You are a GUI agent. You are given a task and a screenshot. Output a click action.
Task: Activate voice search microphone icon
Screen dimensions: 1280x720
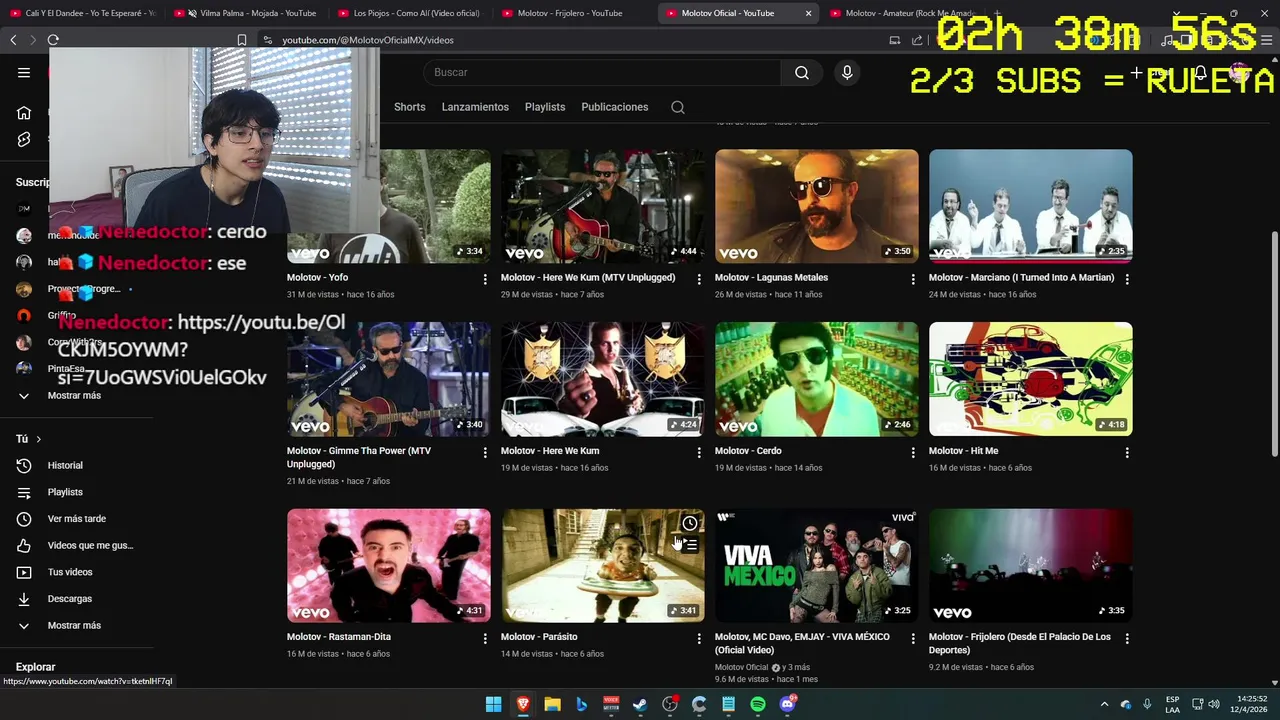click(x=847, y=72)
